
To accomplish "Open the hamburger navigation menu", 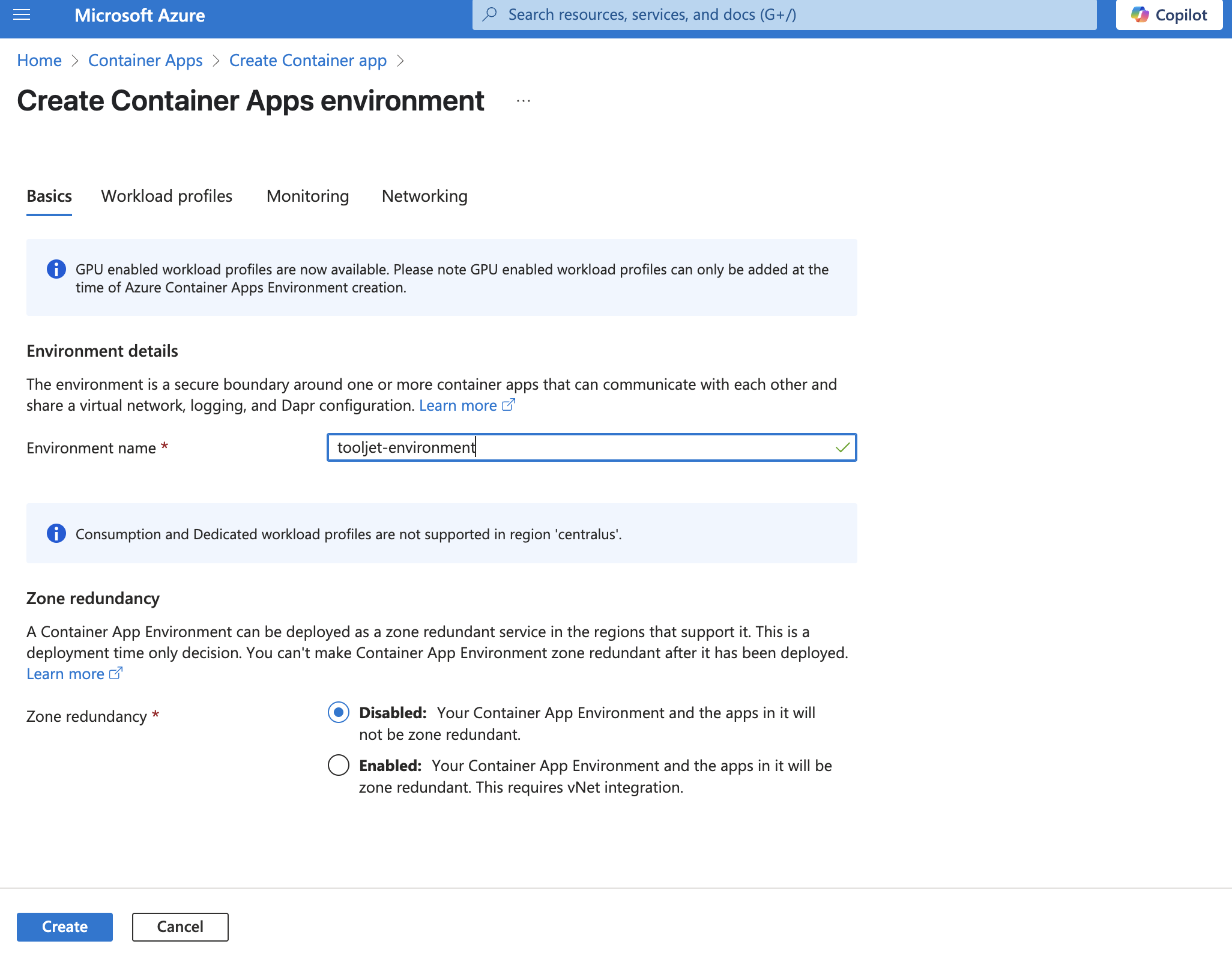I will point(22,15).
